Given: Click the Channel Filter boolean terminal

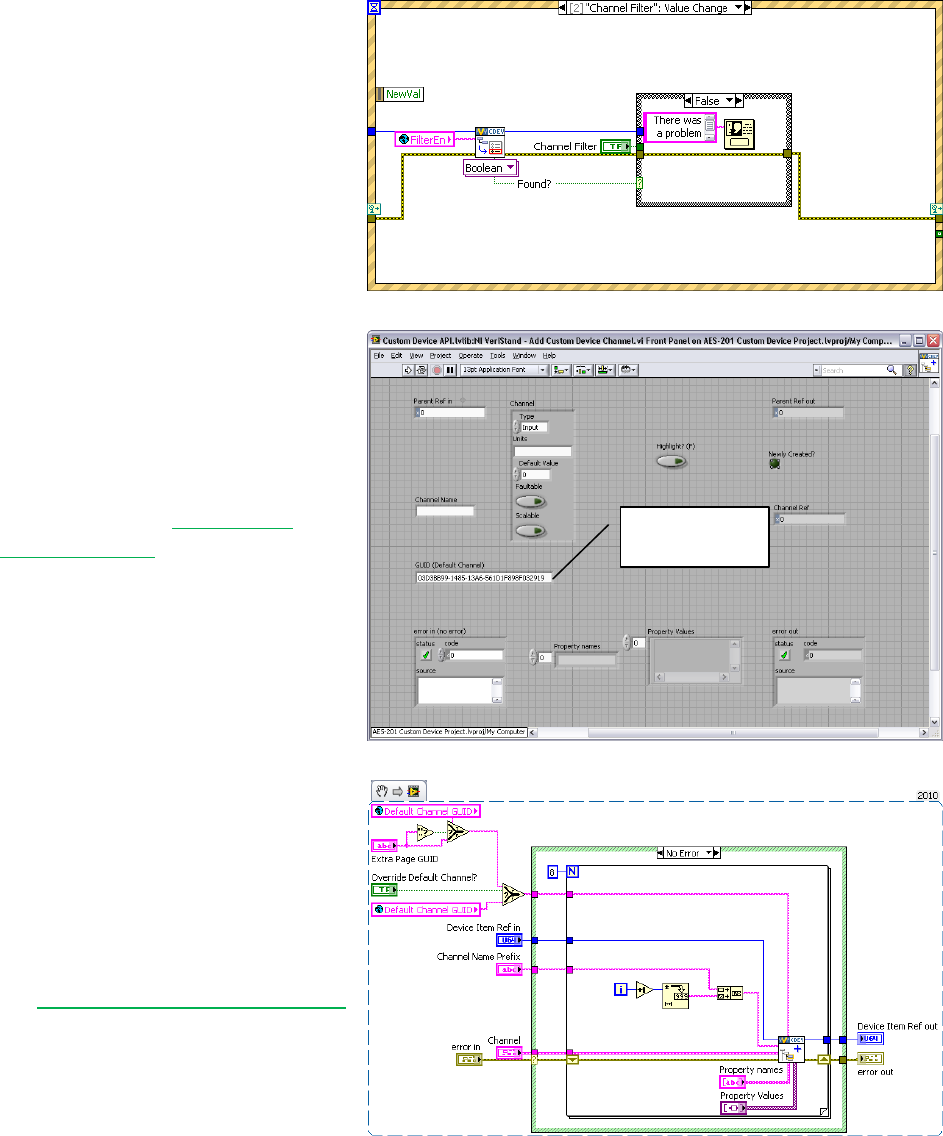Looking at the screenshot, I should click(616, 146).
